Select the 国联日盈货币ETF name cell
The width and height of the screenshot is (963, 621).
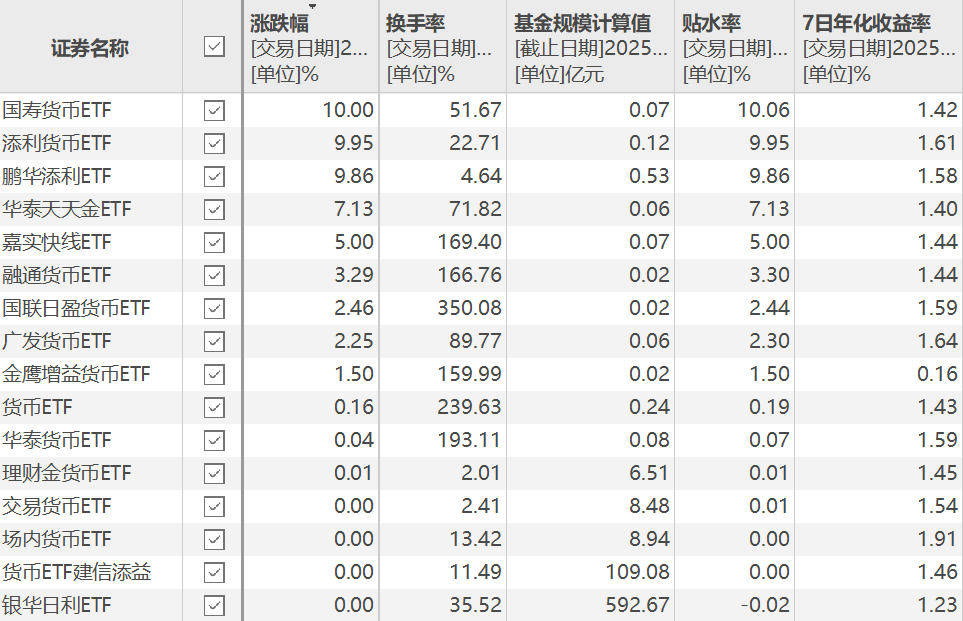click(91, 308)
